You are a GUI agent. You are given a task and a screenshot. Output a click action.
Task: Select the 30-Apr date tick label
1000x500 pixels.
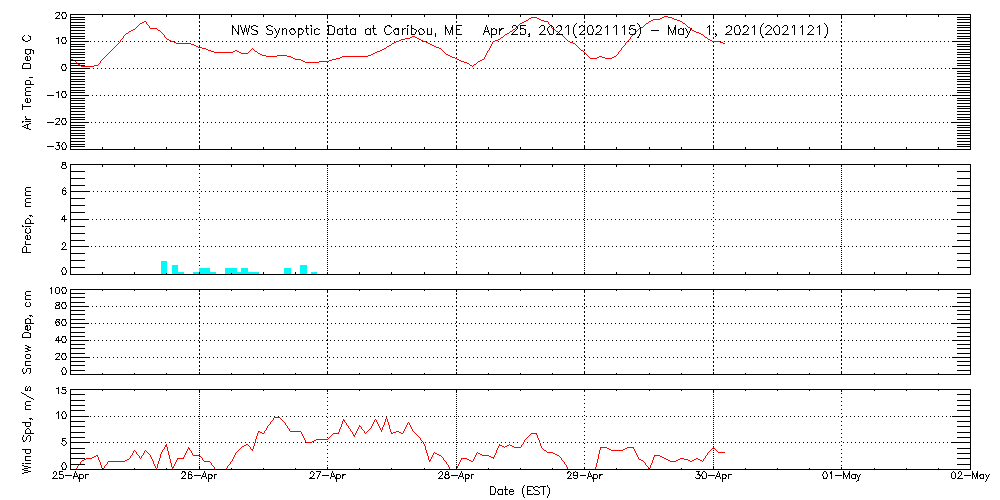point(713,477)
